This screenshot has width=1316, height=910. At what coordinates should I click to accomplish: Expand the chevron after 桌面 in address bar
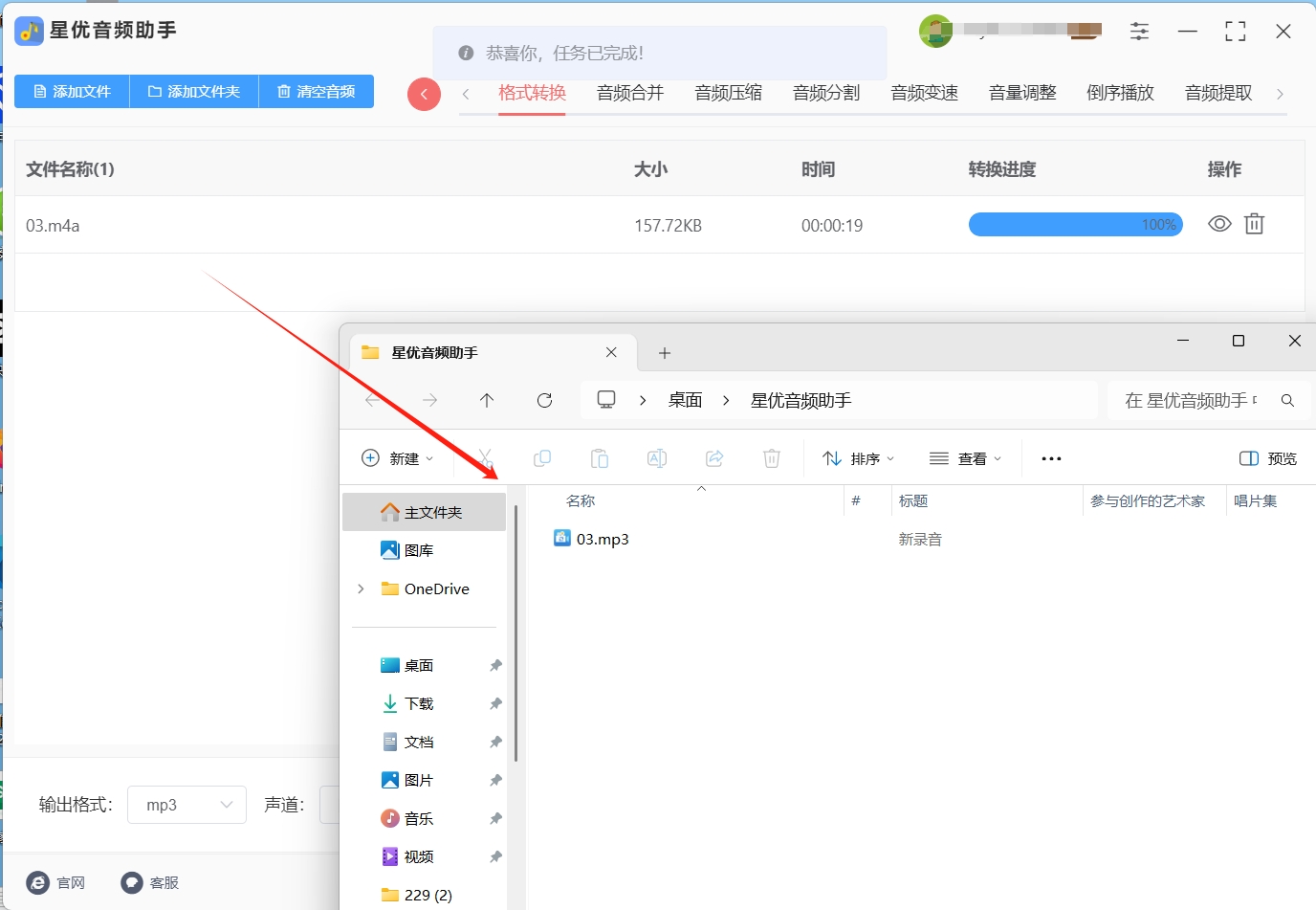tap(726, 400)
